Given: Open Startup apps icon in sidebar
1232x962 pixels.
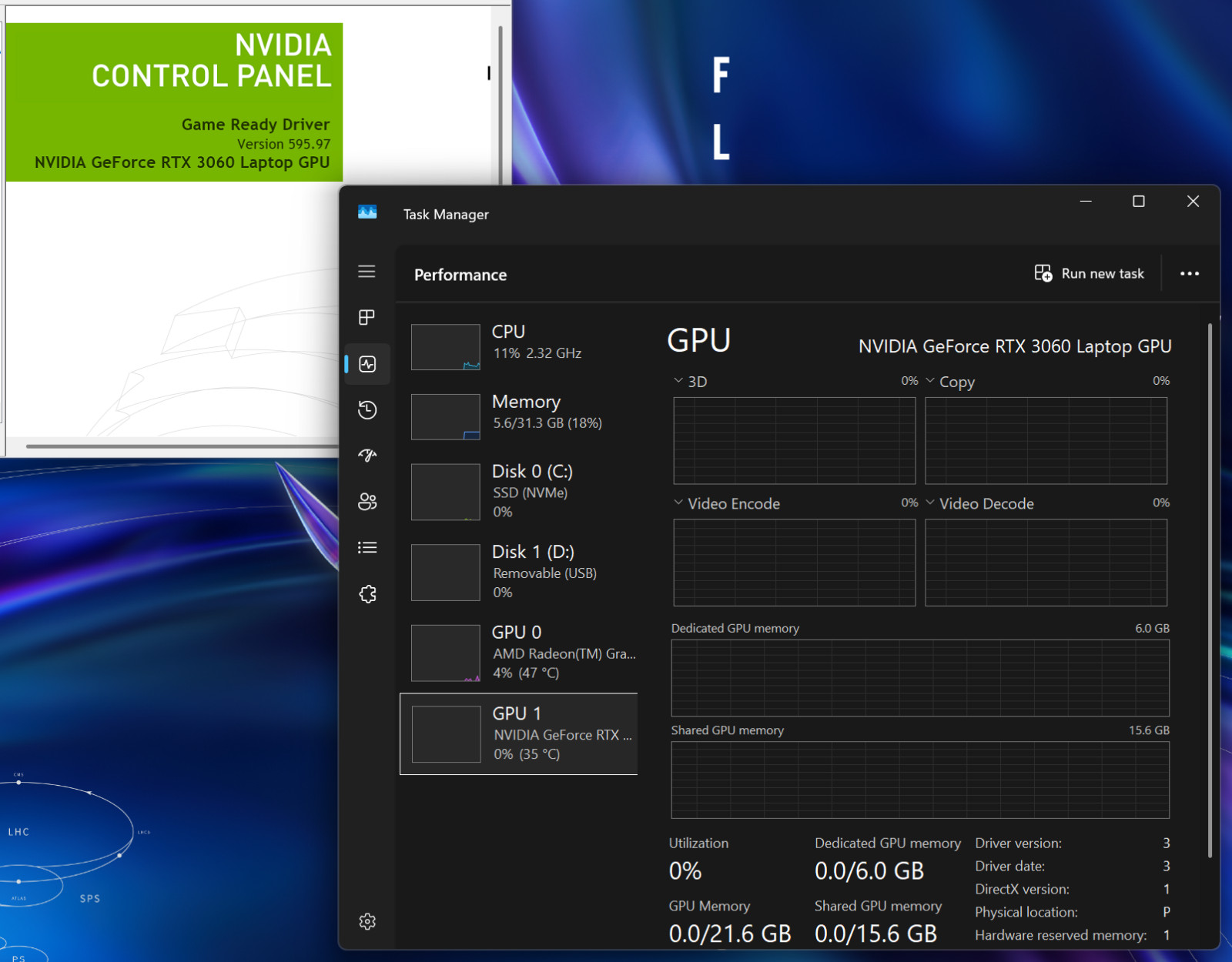Looking at the screenshot, I should coord(367,456).
